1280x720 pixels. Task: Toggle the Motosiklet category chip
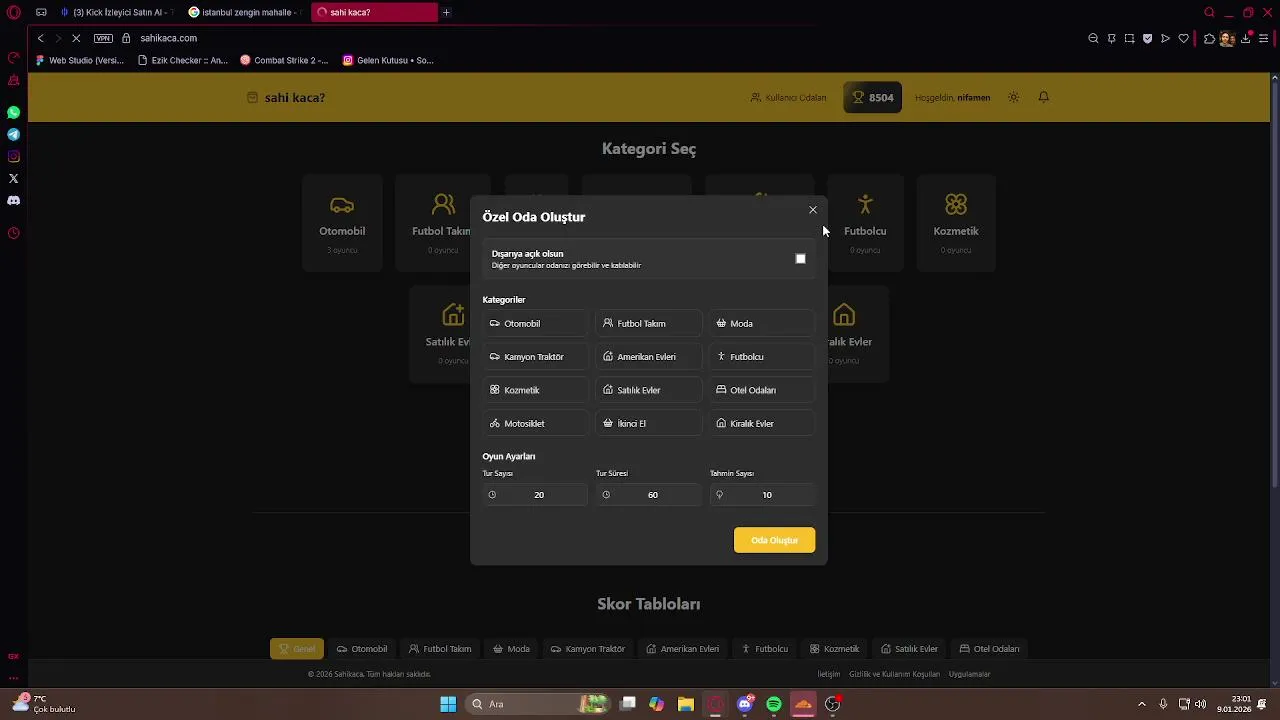tap(535, 424)
